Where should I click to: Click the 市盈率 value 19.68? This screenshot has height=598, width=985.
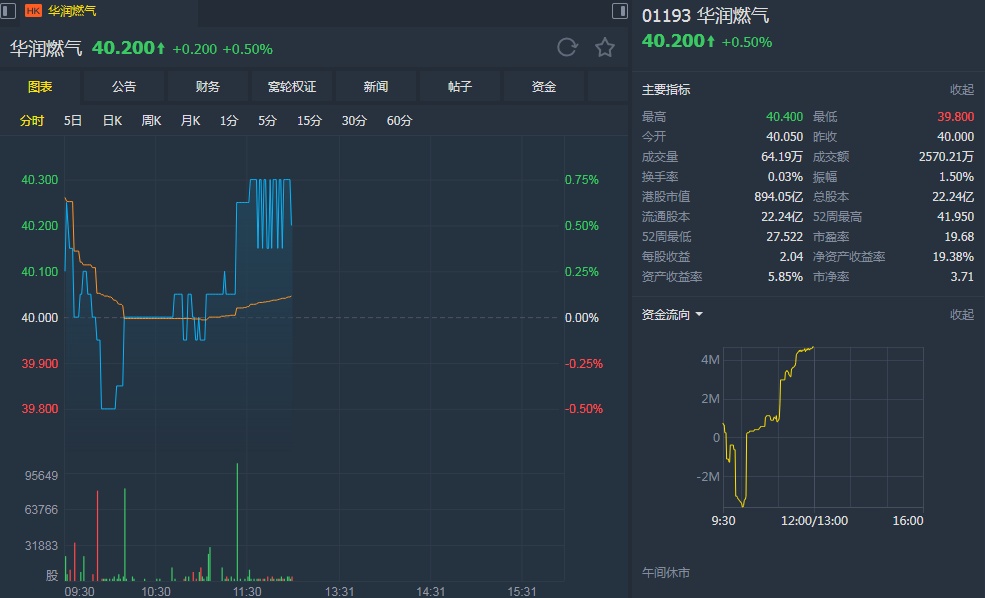[x=959, y=237]
